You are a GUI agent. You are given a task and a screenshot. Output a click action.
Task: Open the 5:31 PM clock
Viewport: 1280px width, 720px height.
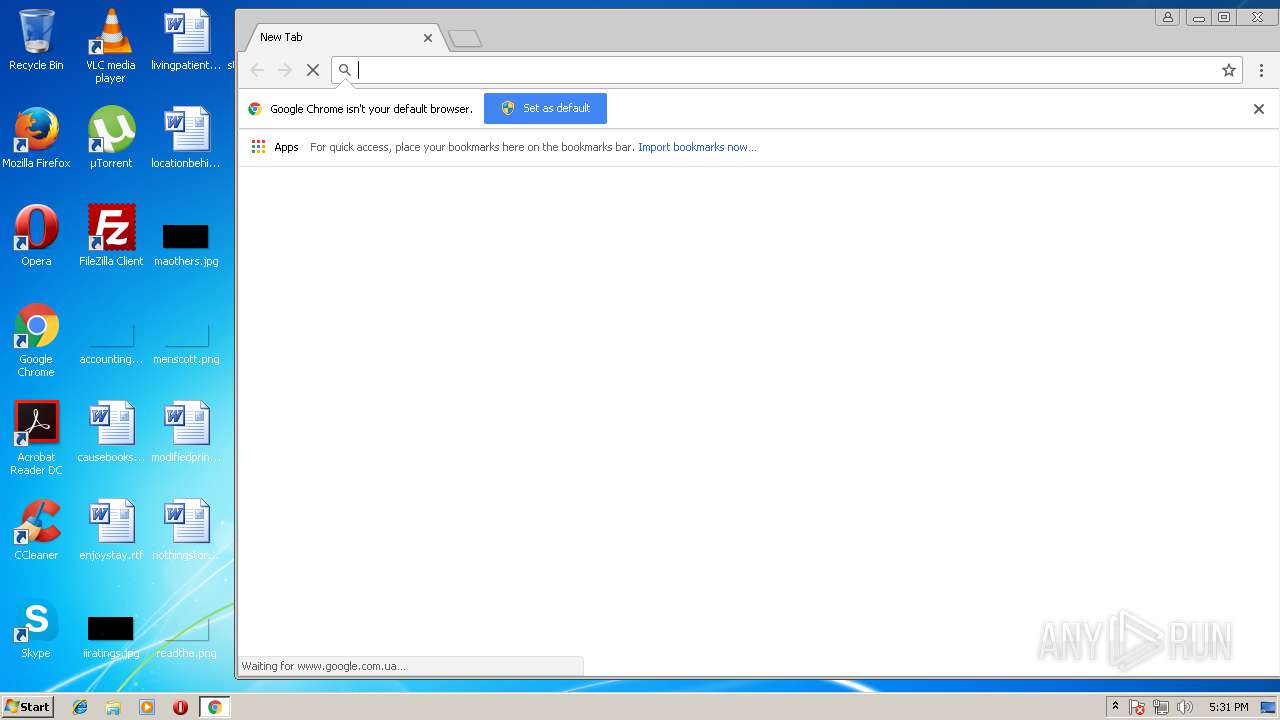tap(1228, 707)
